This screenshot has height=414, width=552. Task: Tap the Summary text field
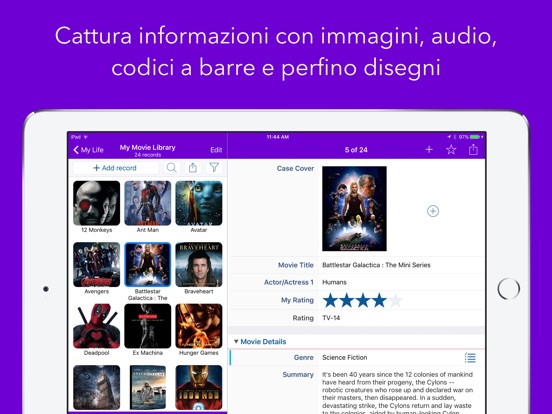click(x=397, y=393)
